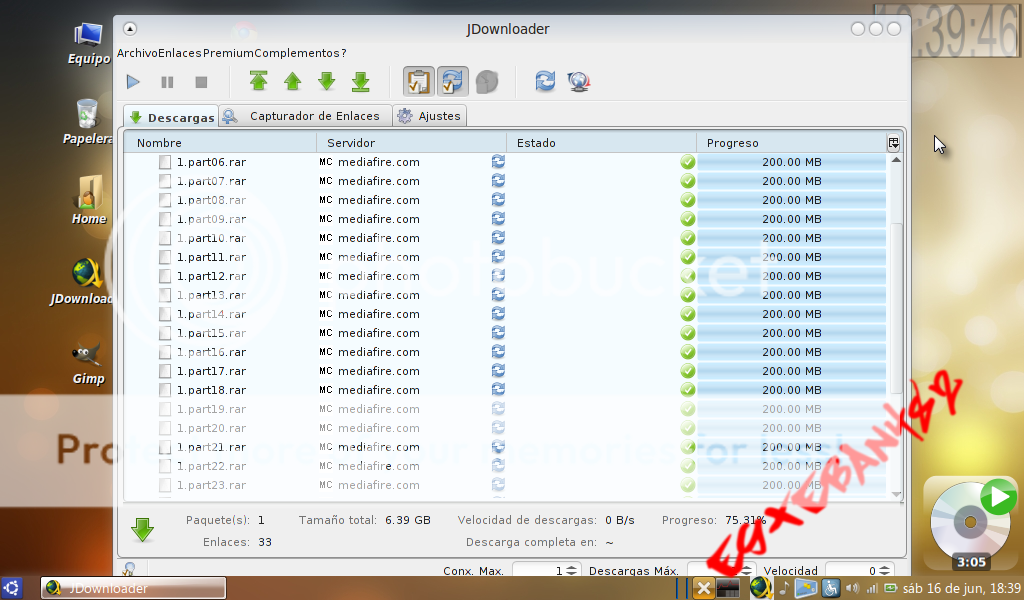Open the Archivo menu

click(137, 53)
